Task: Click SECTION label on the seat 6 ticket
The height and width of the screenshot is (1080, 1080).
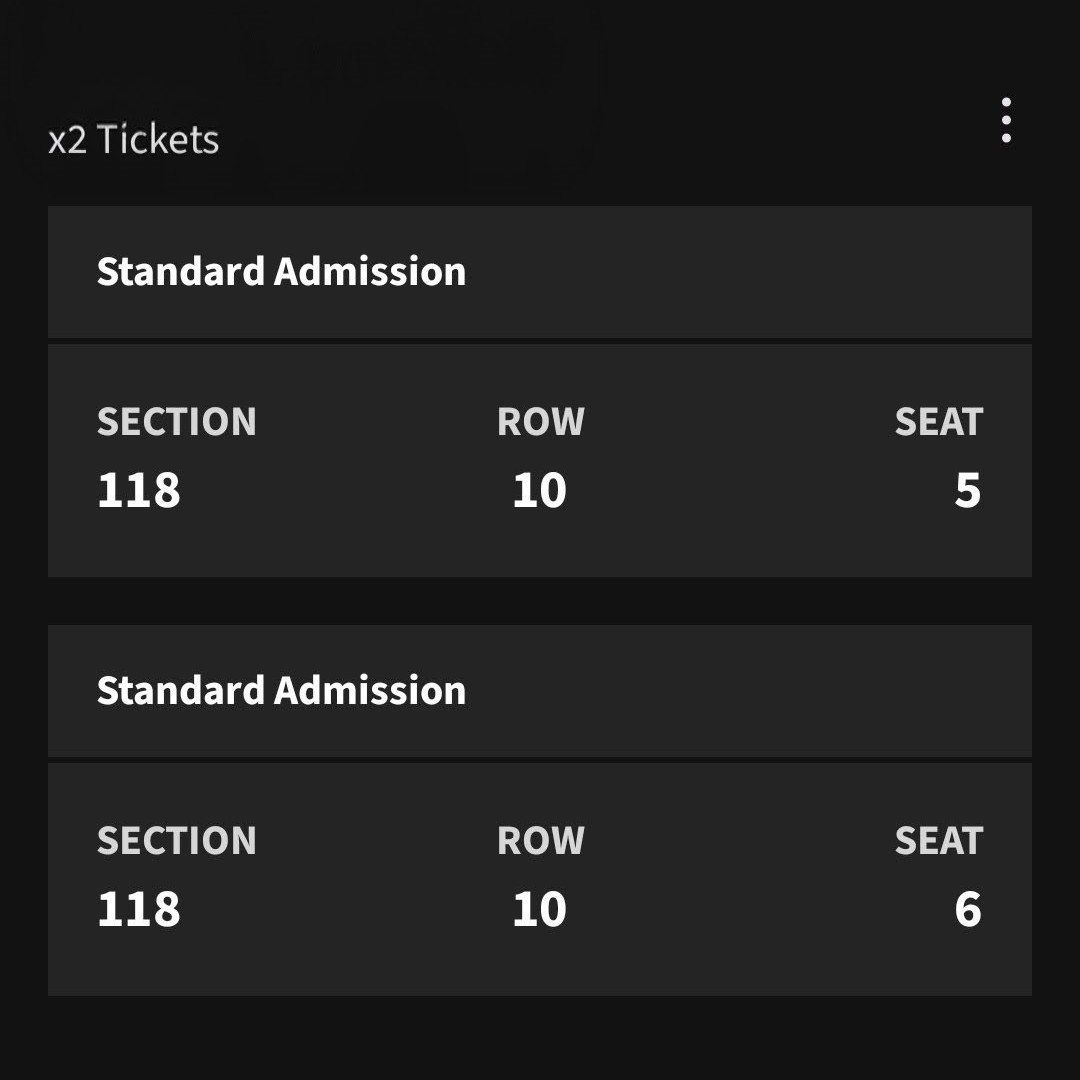Action: [177, 841]
